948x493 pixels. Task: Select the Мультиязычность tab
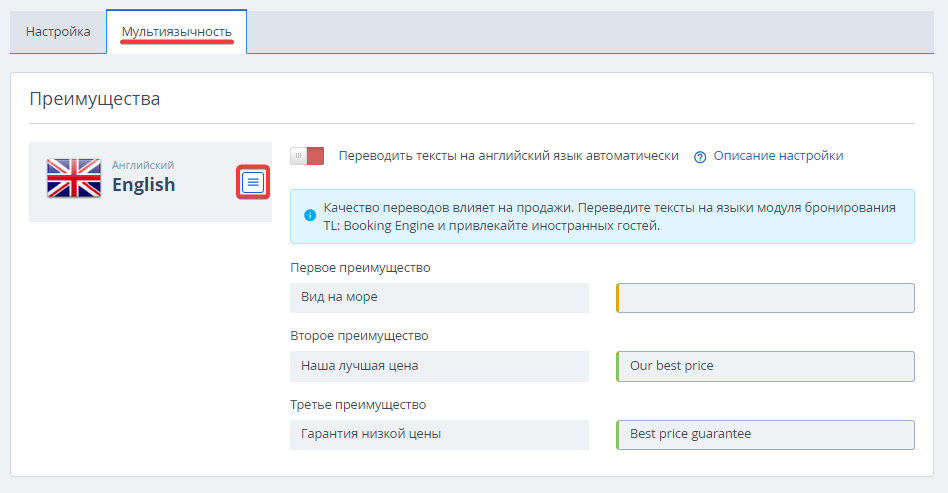click(177, 31)
